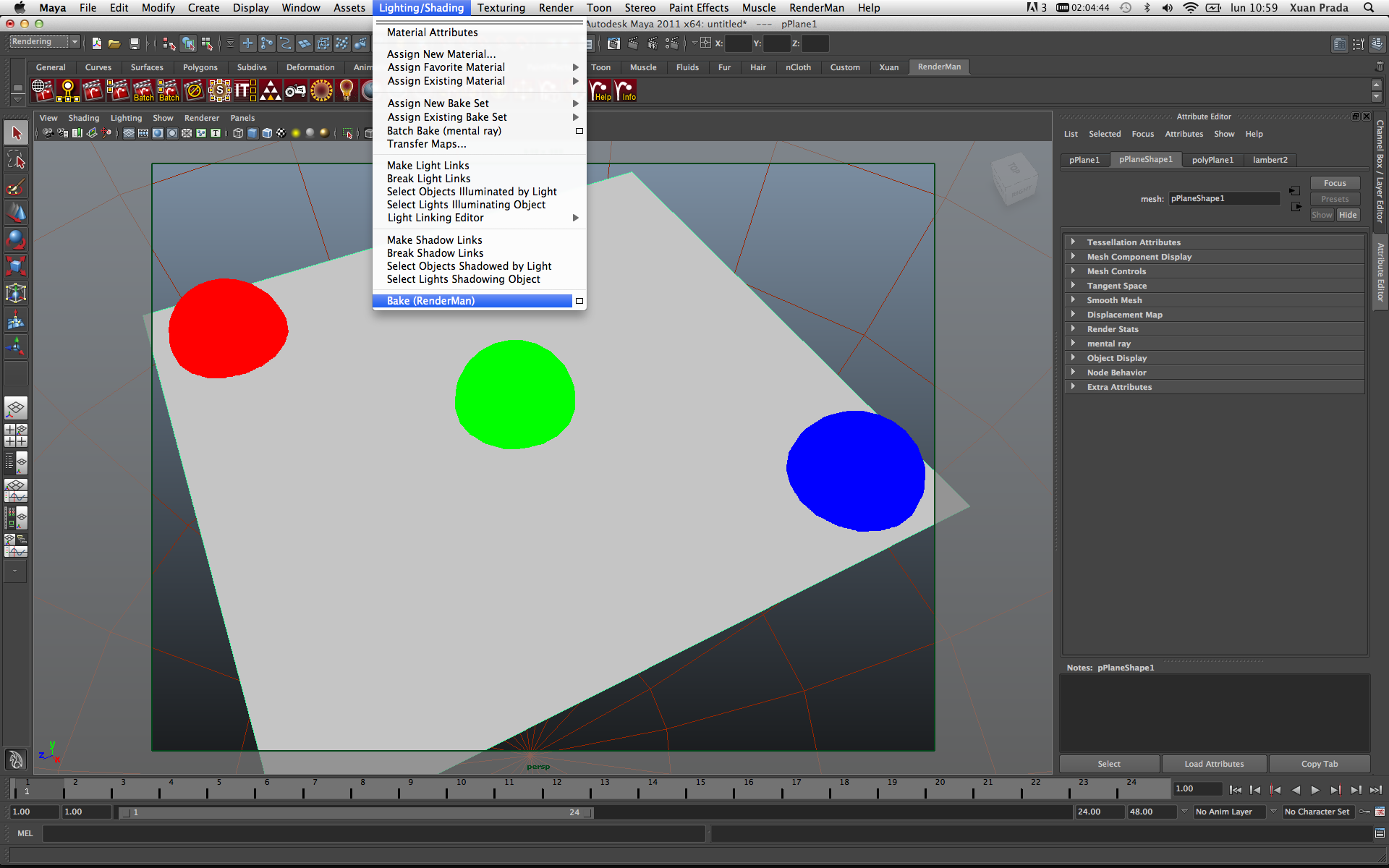Select the Scale tool
This screenshot has width=1389, height=868.
point(16,267)
